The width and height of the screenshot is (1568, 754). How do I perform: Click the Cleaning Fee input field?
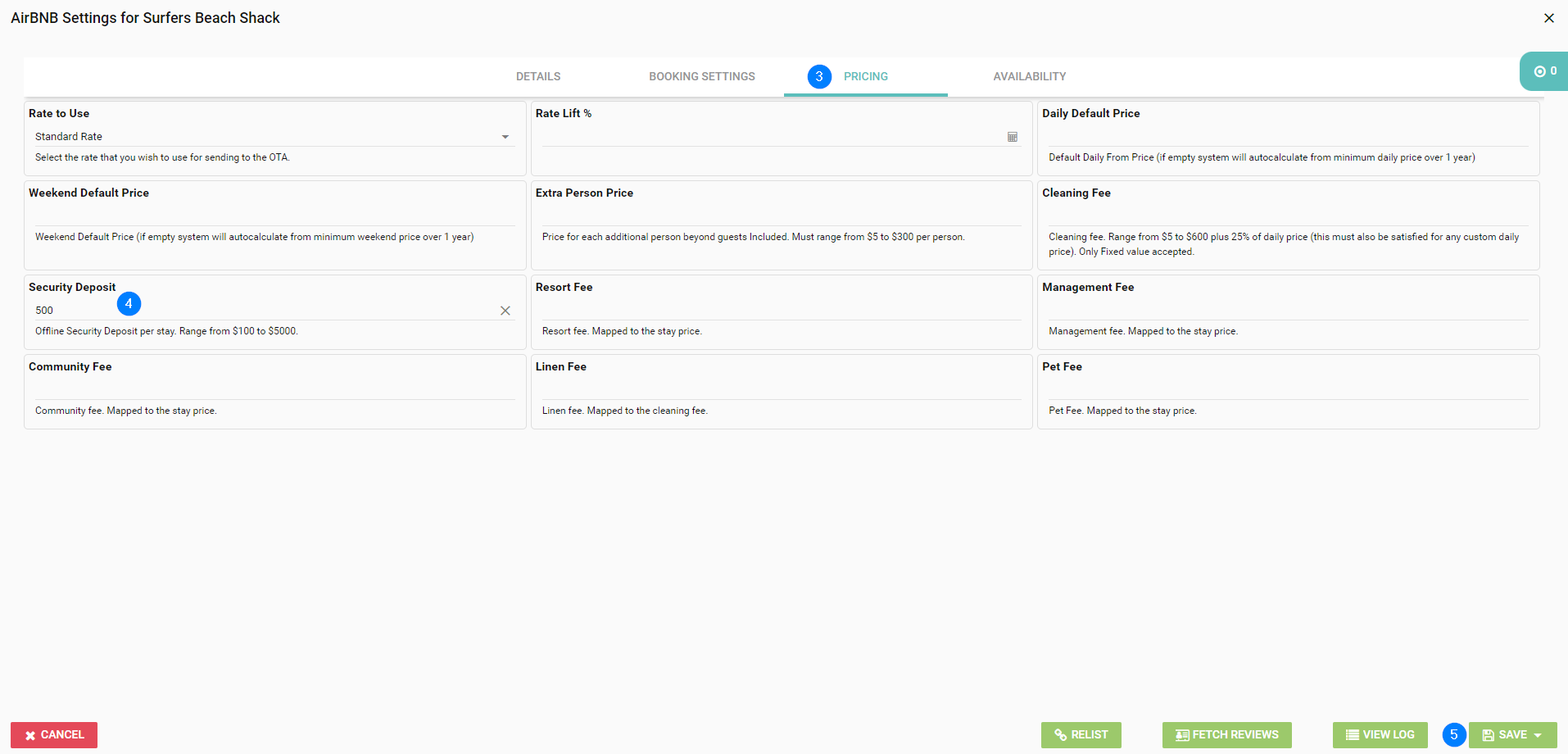point(1287,216)
